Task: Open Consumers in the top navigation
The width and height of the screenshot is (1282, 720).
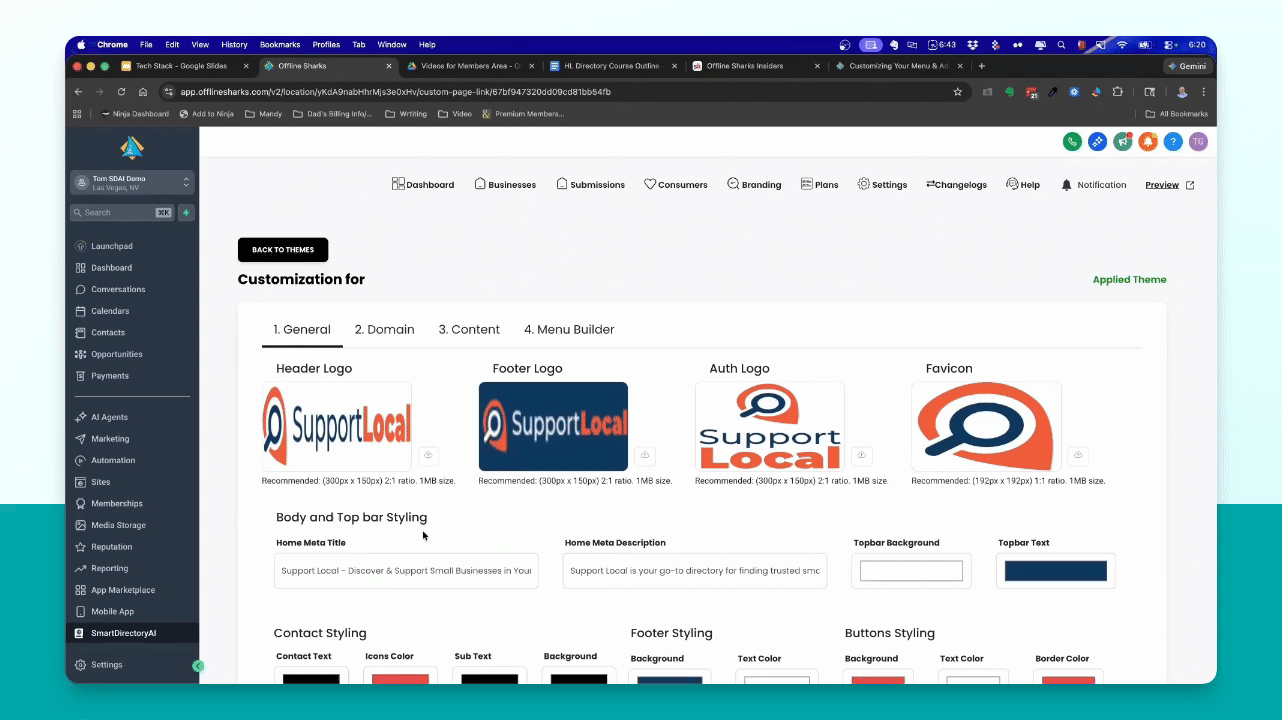Action: (x=676, y=185)
